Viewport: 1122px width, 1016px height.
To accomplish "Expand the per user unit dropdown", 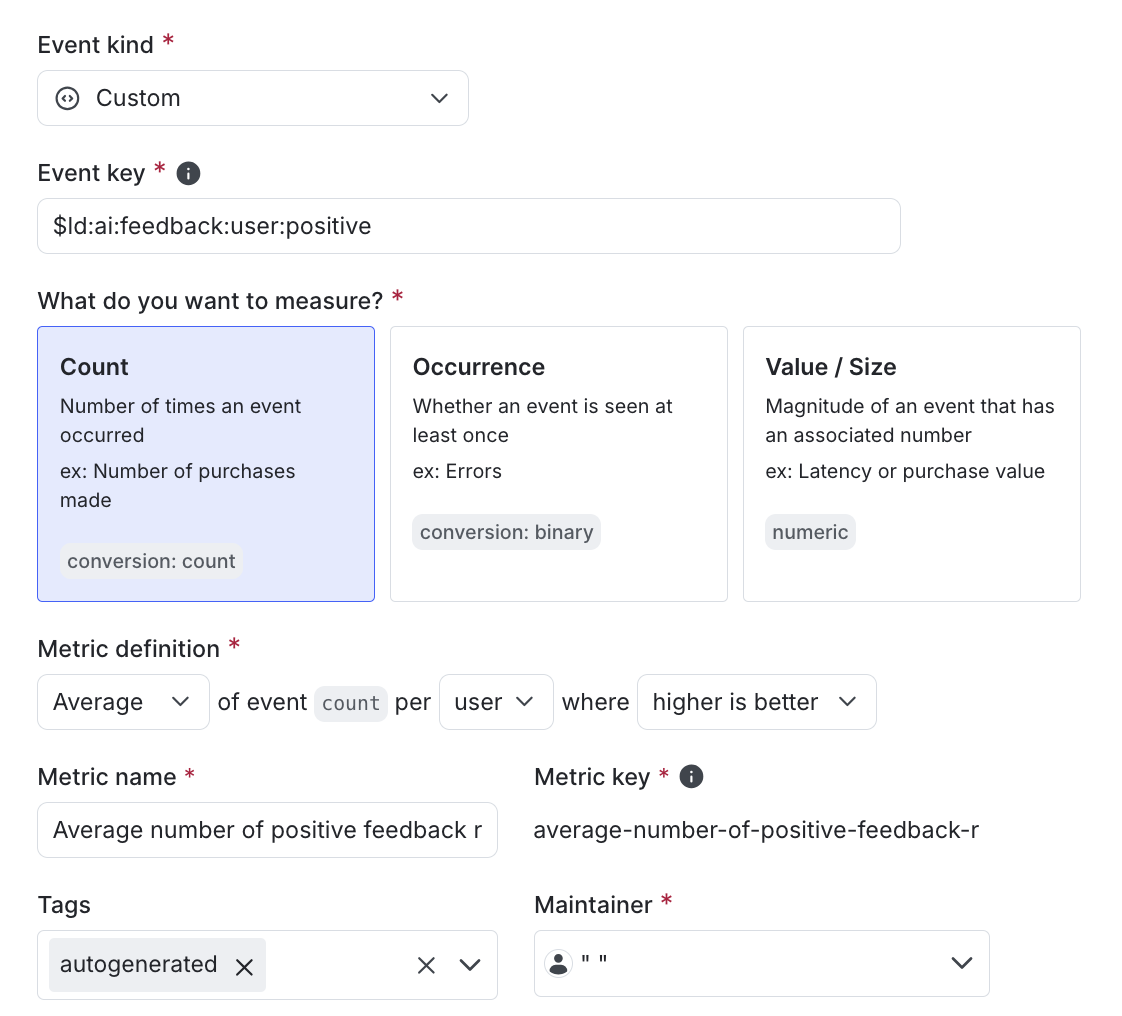I will tap(496, 702).
